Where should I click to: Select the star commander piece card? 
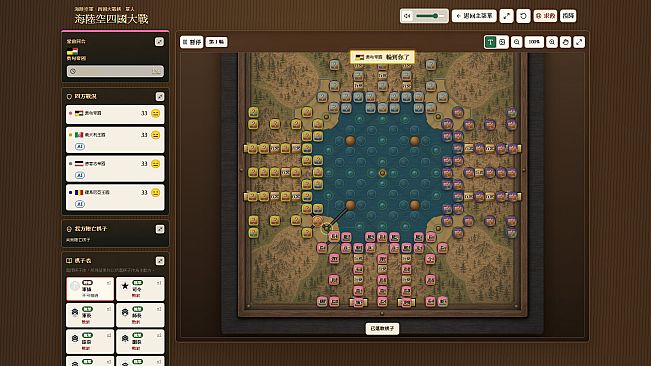pos(140,289)
